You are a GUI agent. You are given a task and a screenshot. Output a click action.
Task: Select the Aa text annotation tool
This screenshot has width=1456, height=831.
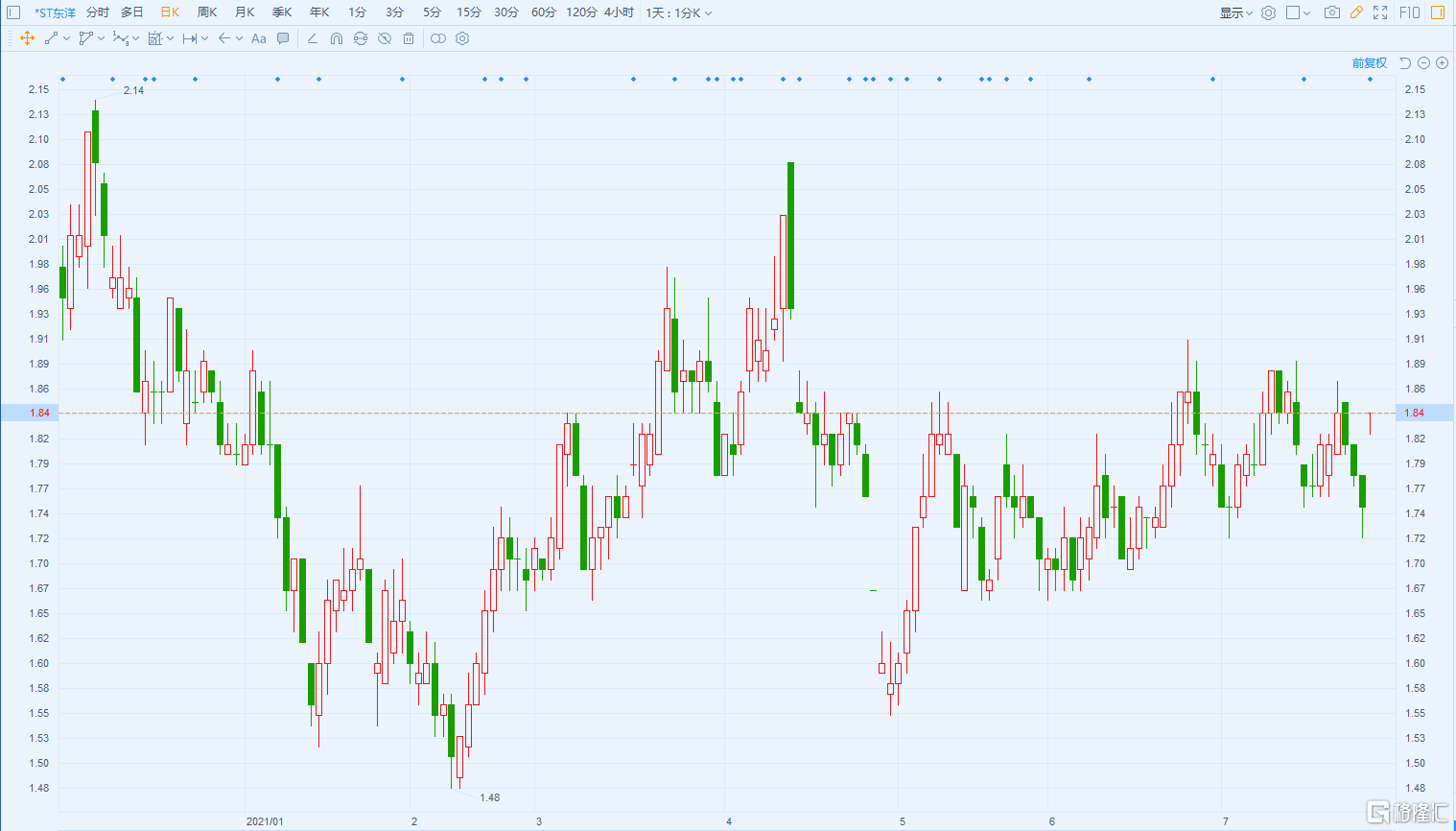258,38
